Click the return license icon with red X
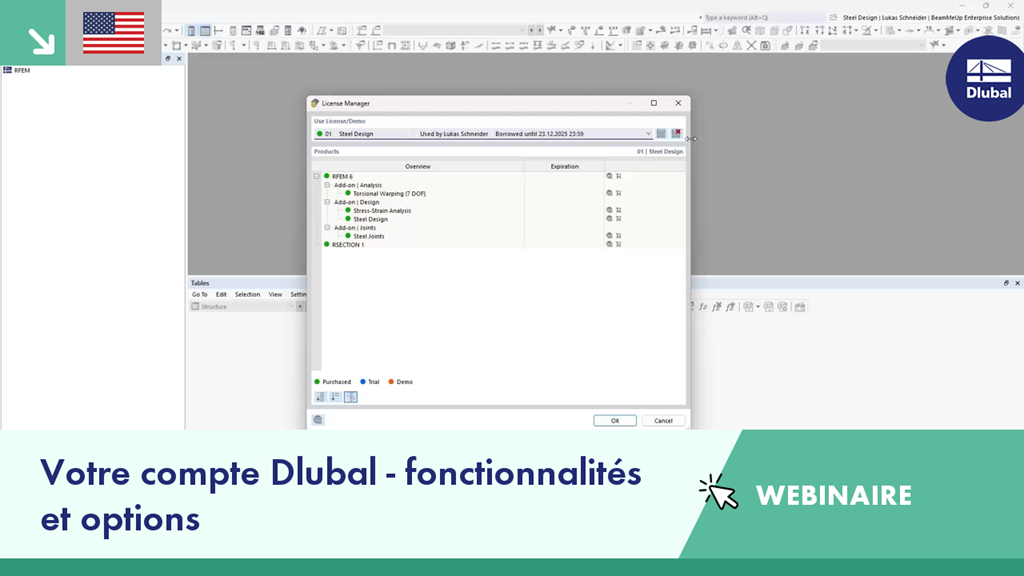Viewport: 1024px width, 576px height. click(x=677, y=133)
